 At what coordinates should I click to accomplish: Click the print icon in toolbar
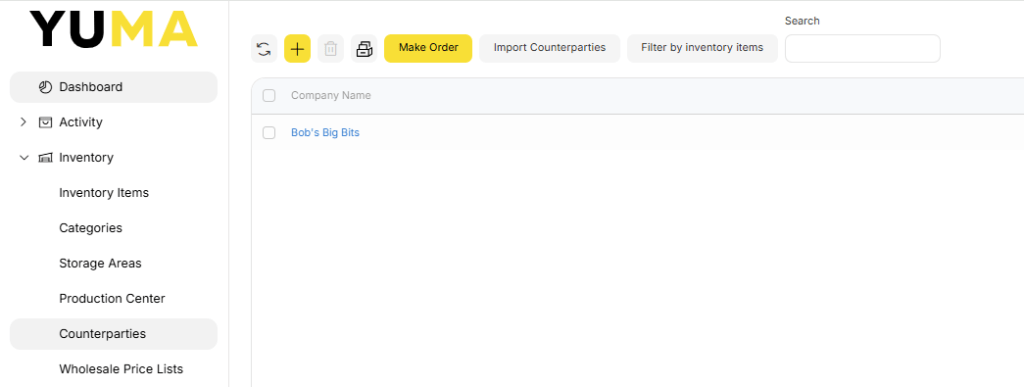pos(364,49)
